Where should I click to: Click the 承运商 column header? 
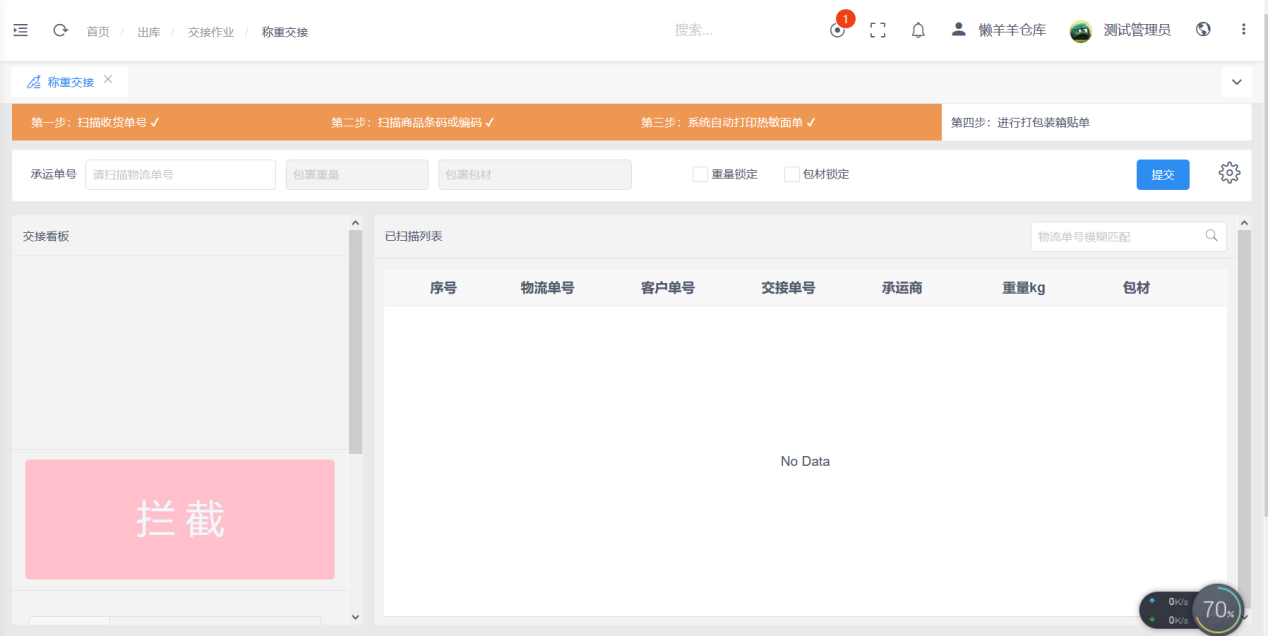coord(902,288)
